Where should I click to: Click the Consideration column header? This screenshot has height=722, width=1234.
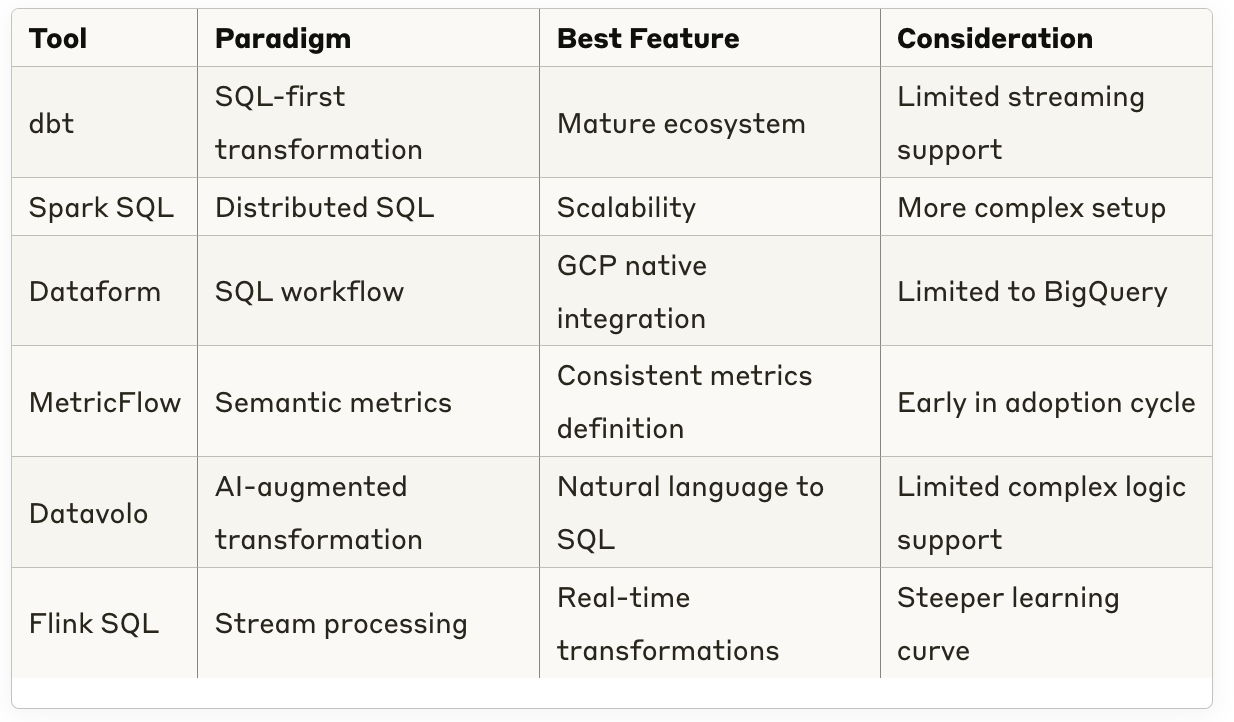(x=994, y=39)
